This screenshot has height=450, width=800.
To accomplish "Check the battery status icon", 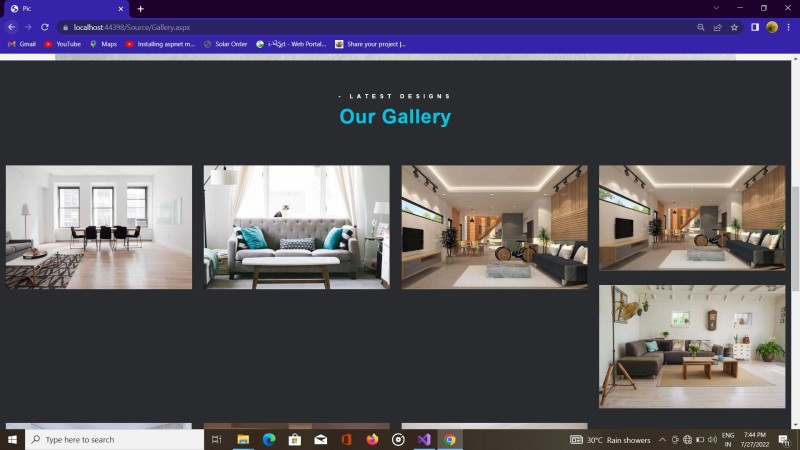I will coord(700,440).
